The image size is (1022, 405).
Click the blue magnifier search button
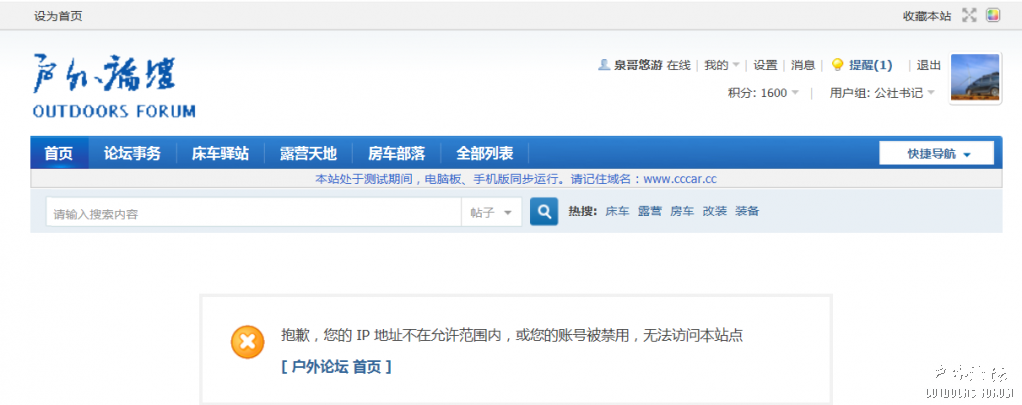coord(543,212)
